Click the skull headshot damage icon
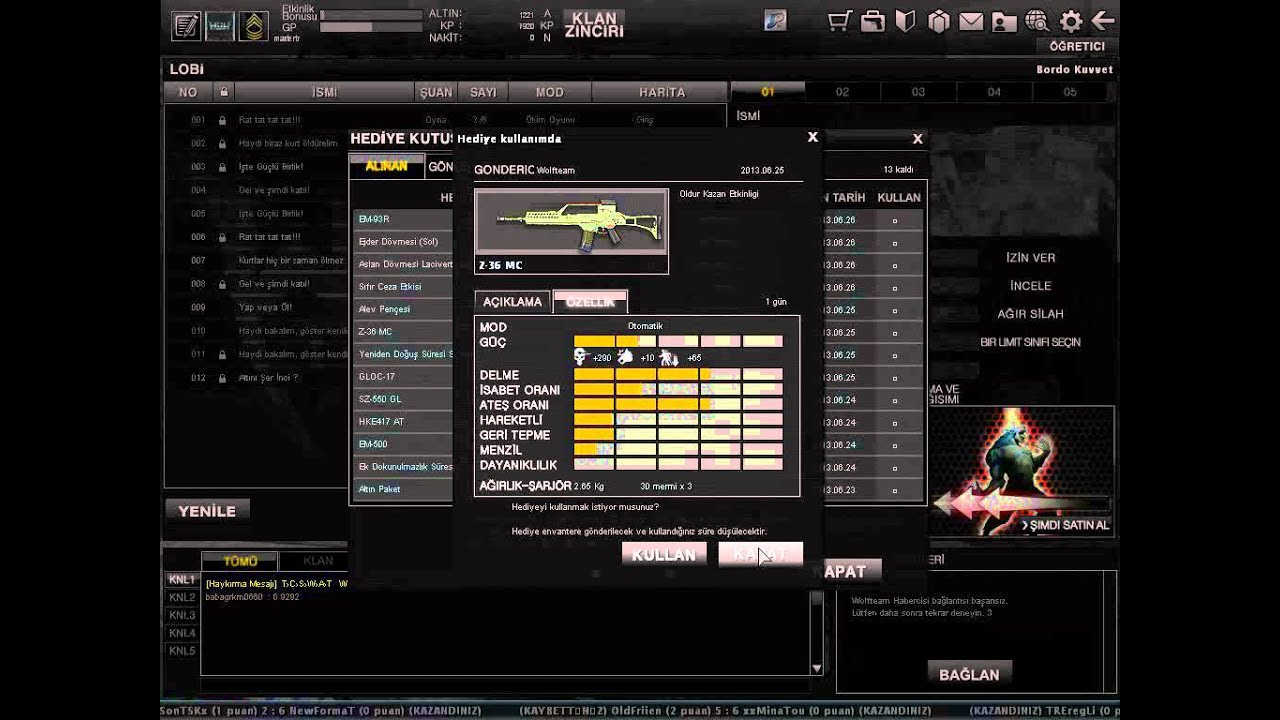The height and width of the screenshot is (720, 1280). (580, 357)
